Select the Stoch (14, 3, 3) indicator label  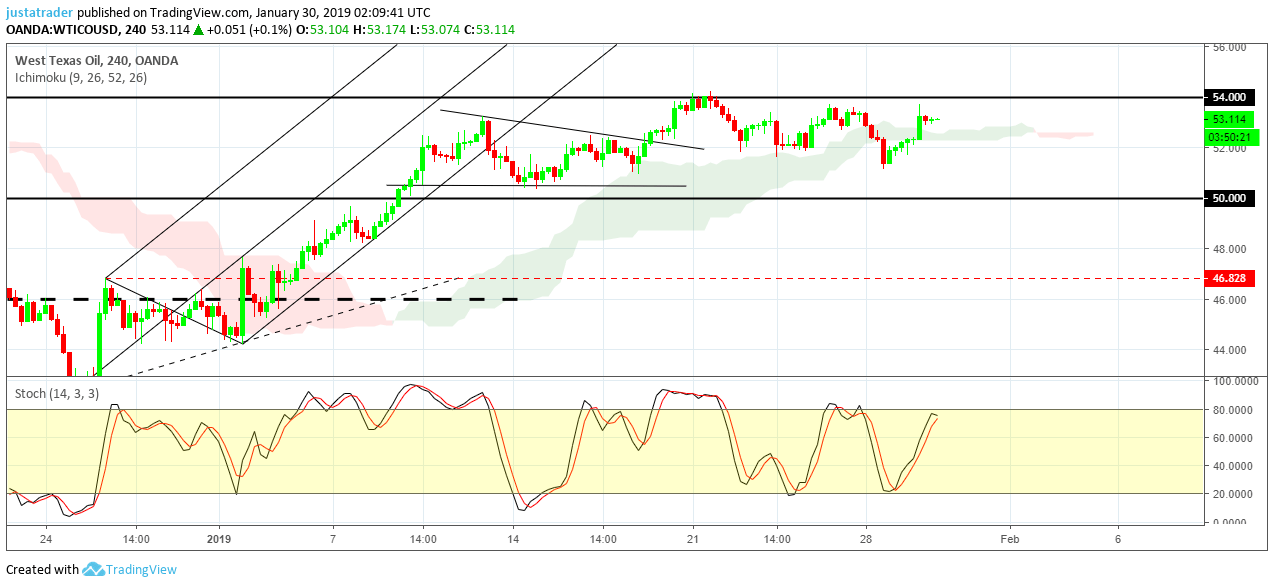[x=57, y=393]
